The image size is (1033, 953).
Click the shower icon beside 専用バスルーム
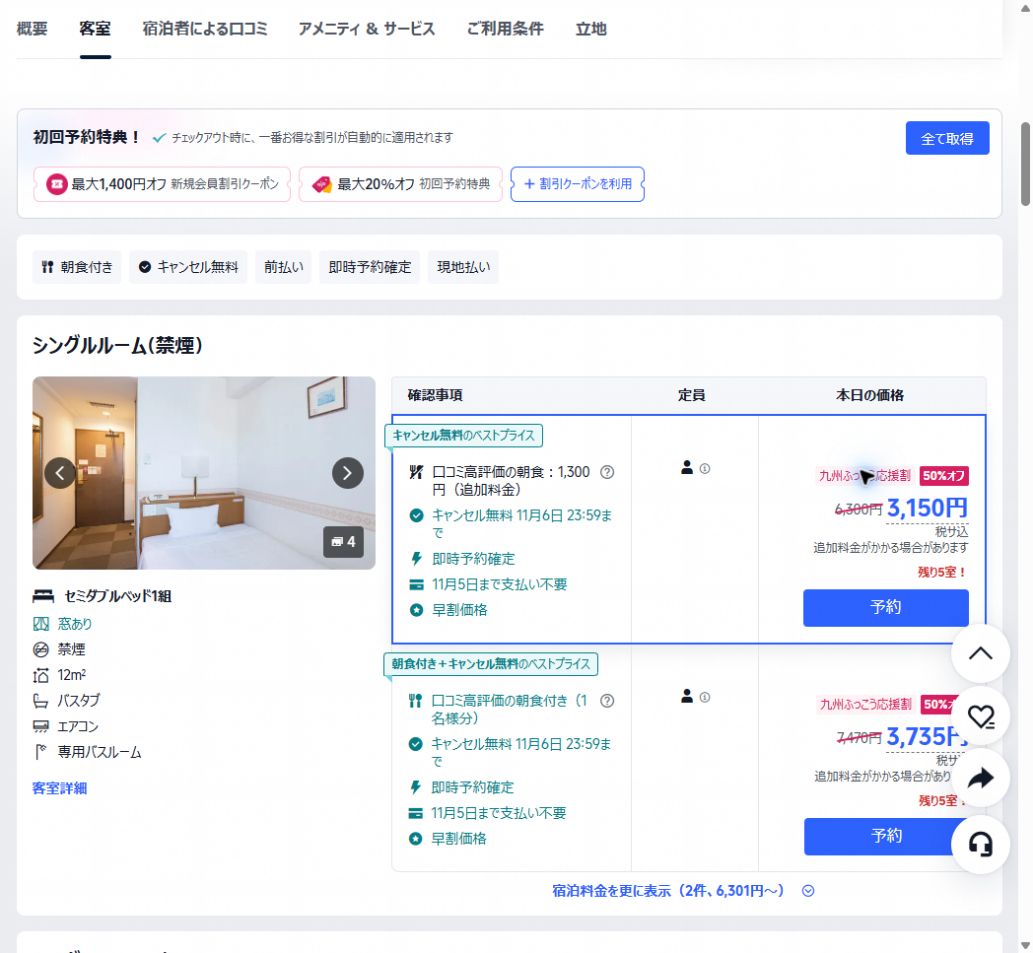(x=41, y=752)
